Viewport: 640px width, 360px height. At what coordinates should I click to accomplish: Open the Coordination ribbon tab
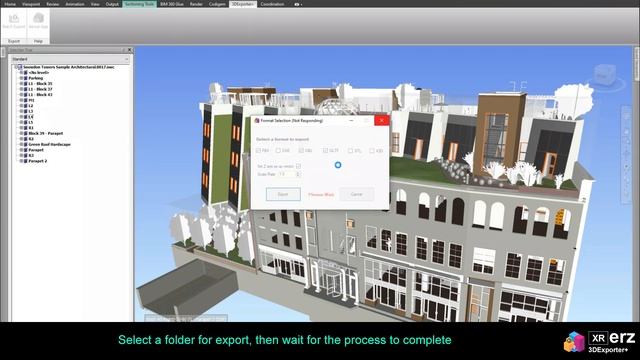[272, 4]
